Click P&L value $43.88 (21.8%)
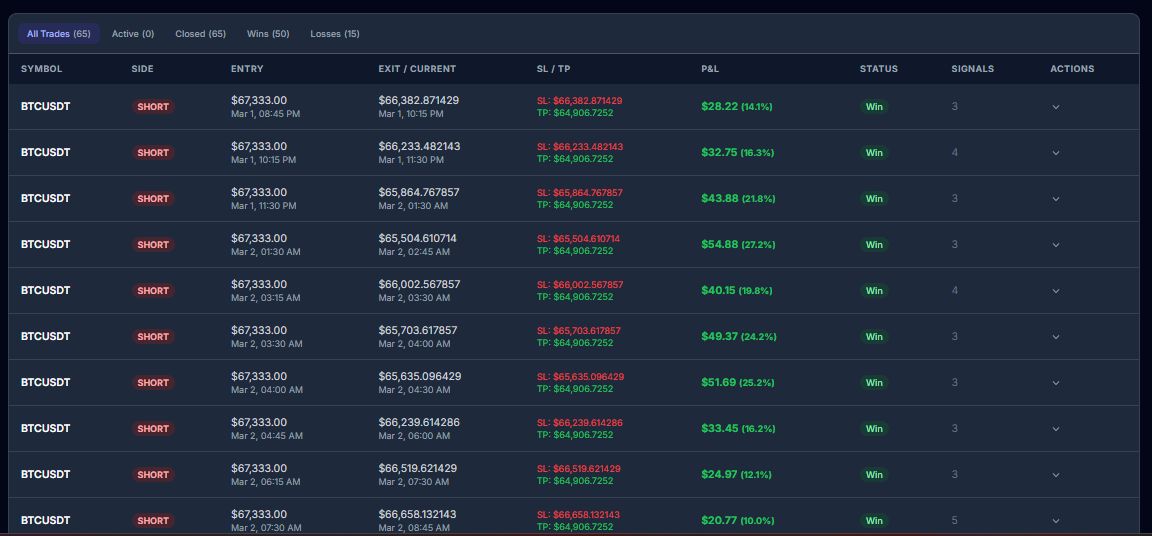The height and width of the screenshot is (536, 1152). click(x=738, y=198)
